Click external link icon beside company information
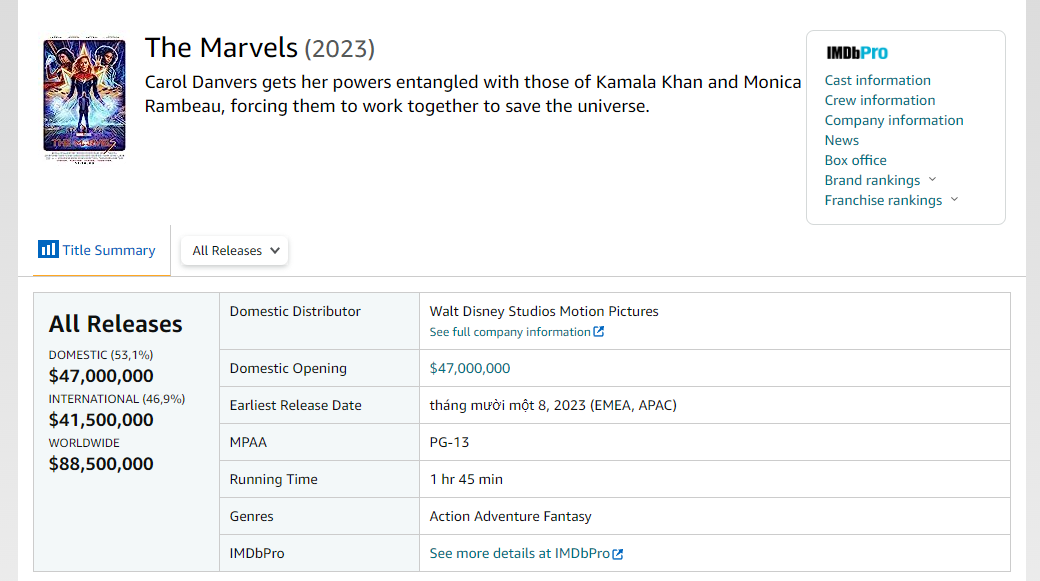1040x581 pixels. pos(599,332)
